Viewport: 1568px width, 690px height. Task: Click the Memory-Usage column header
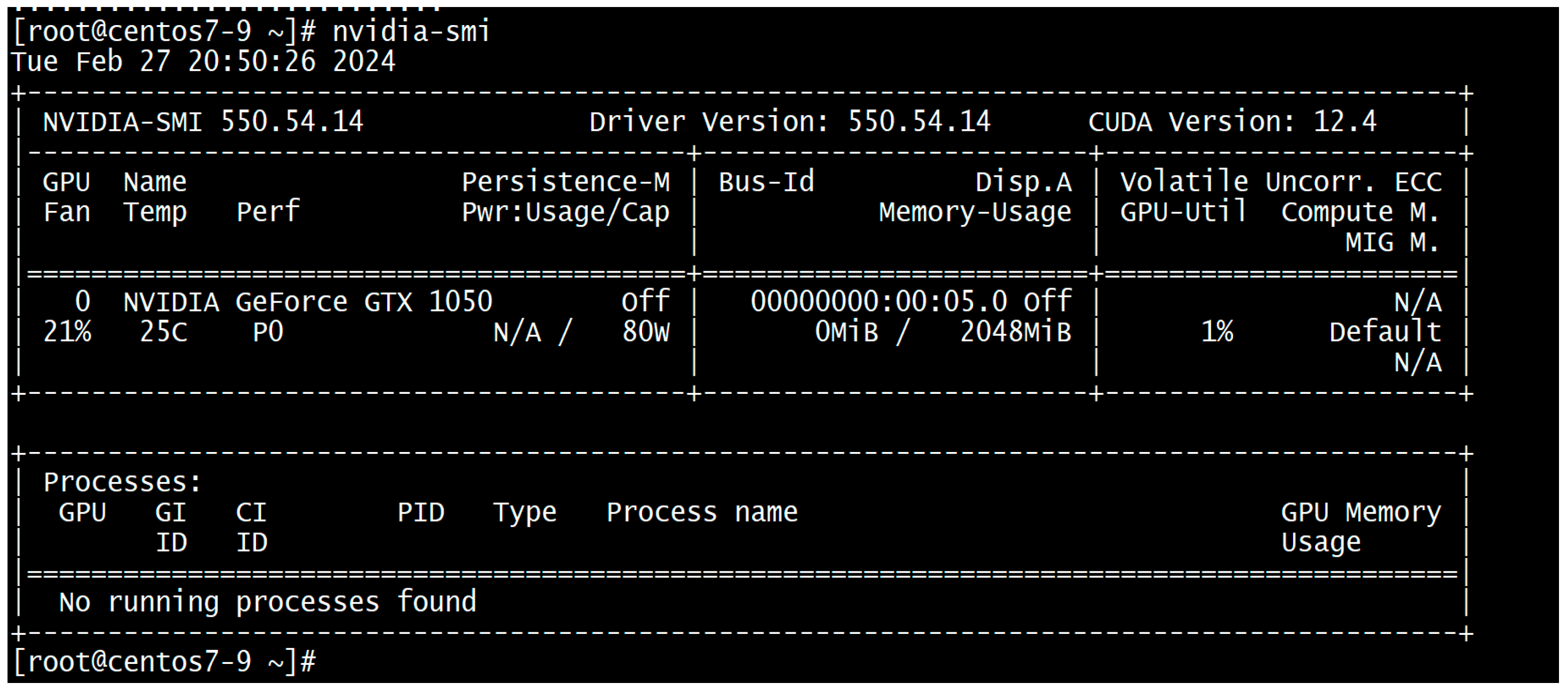coord(975,212)
